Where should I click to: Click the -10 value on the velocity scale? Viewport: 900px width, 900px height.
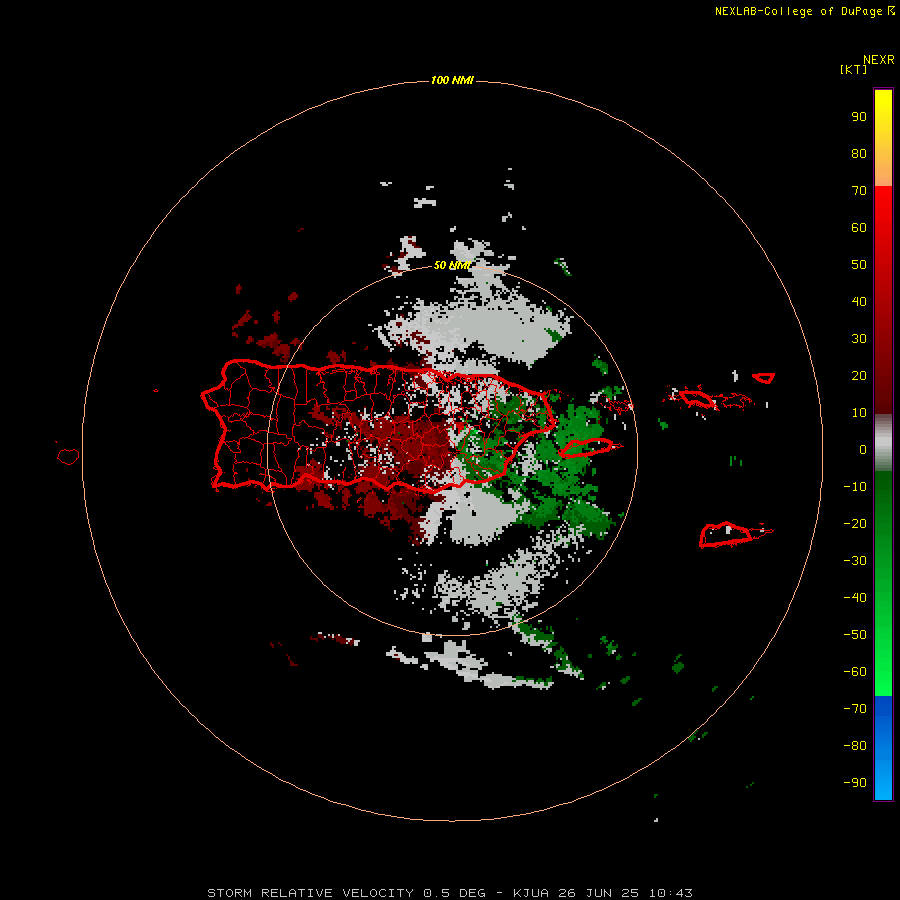tap(855, 487)
